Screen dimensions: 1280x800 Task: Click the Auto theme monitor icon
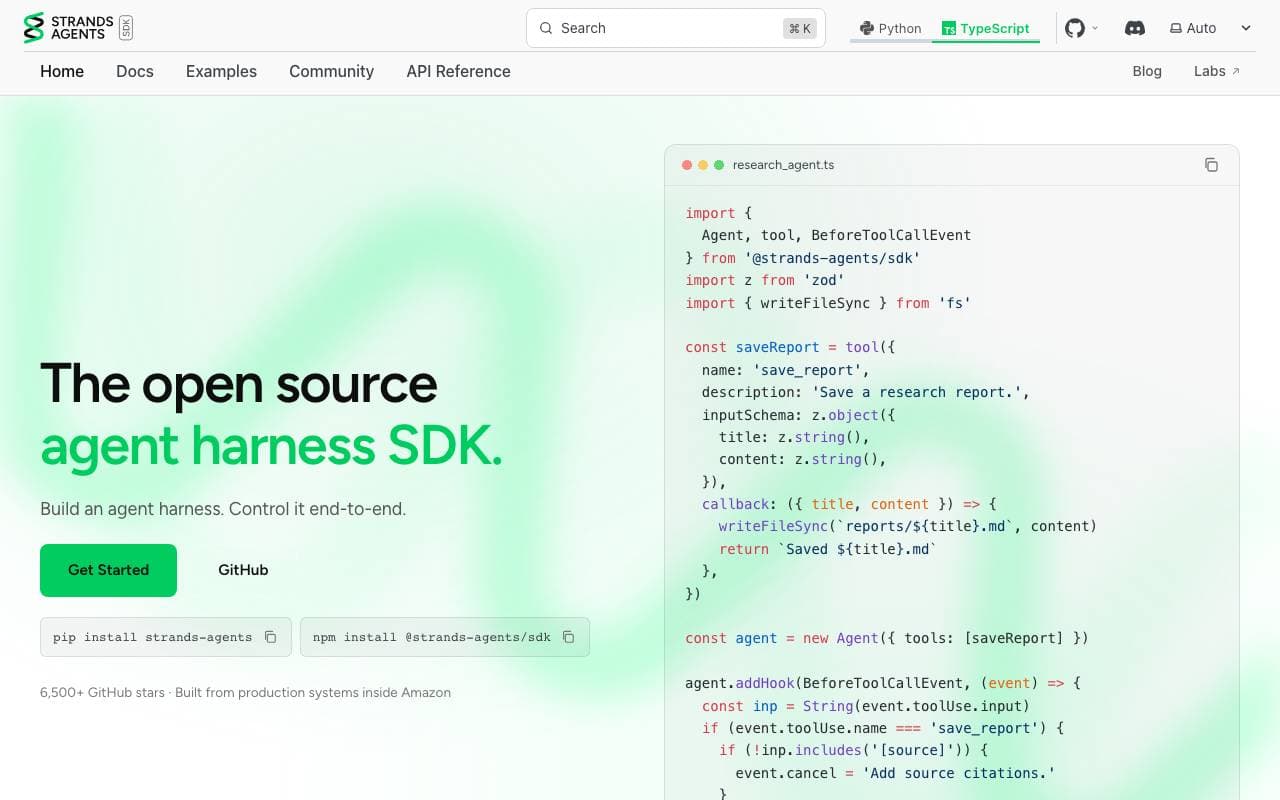(1176, 29)
